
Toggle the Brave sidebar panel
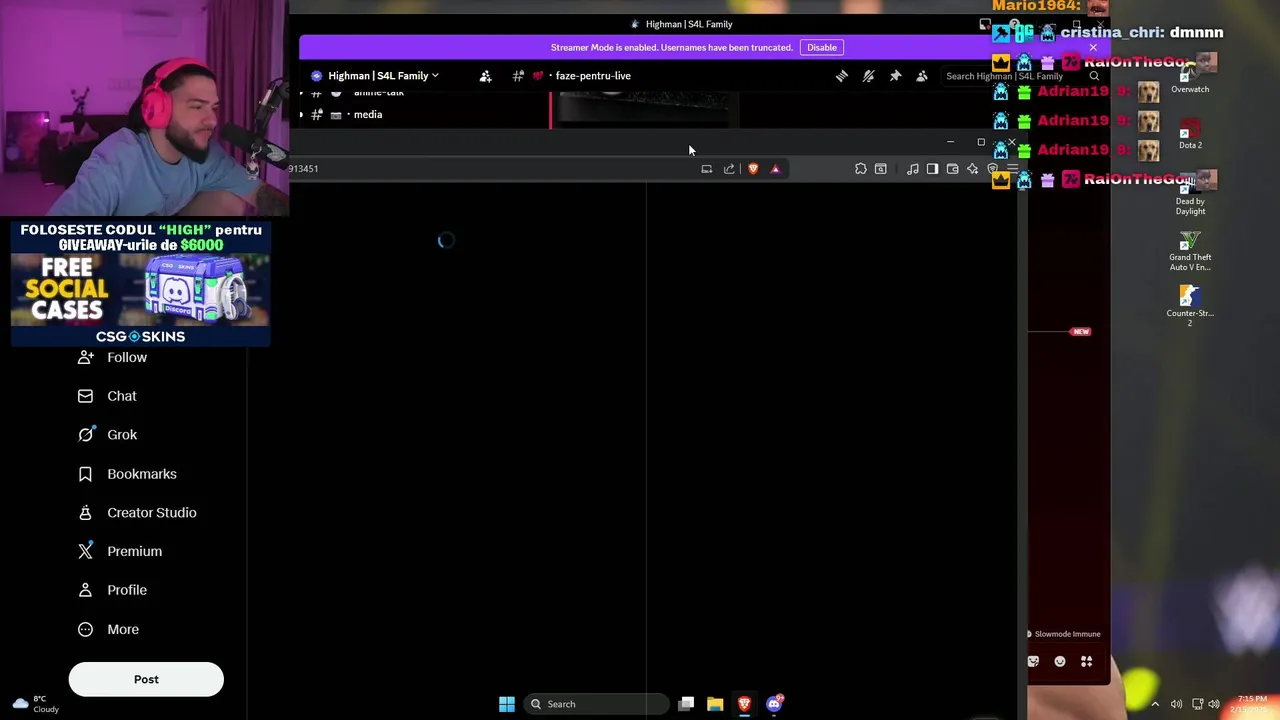(x=932, y=169)
